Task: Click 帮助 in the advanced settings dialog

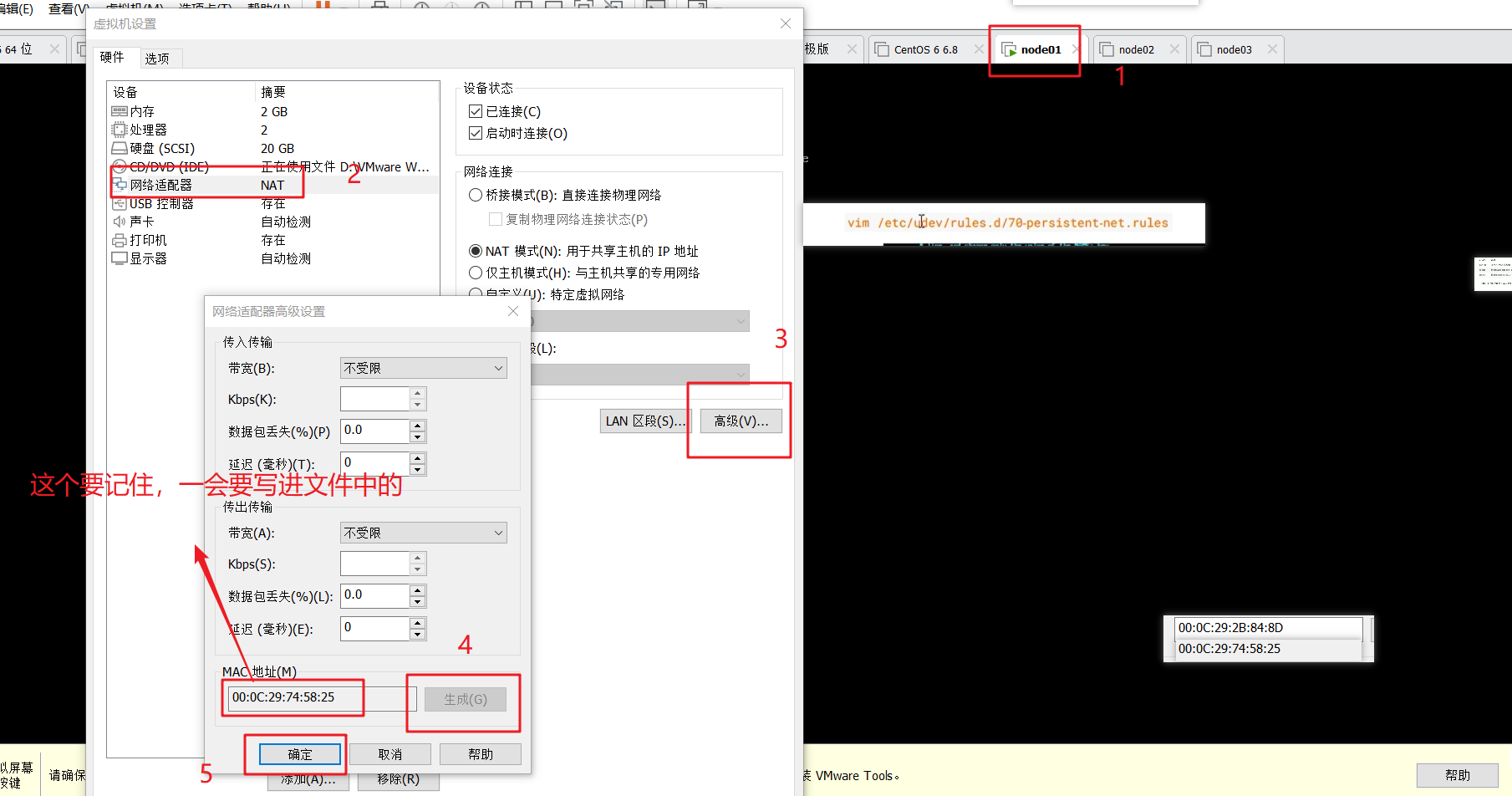Action: [x=481, y=754]
